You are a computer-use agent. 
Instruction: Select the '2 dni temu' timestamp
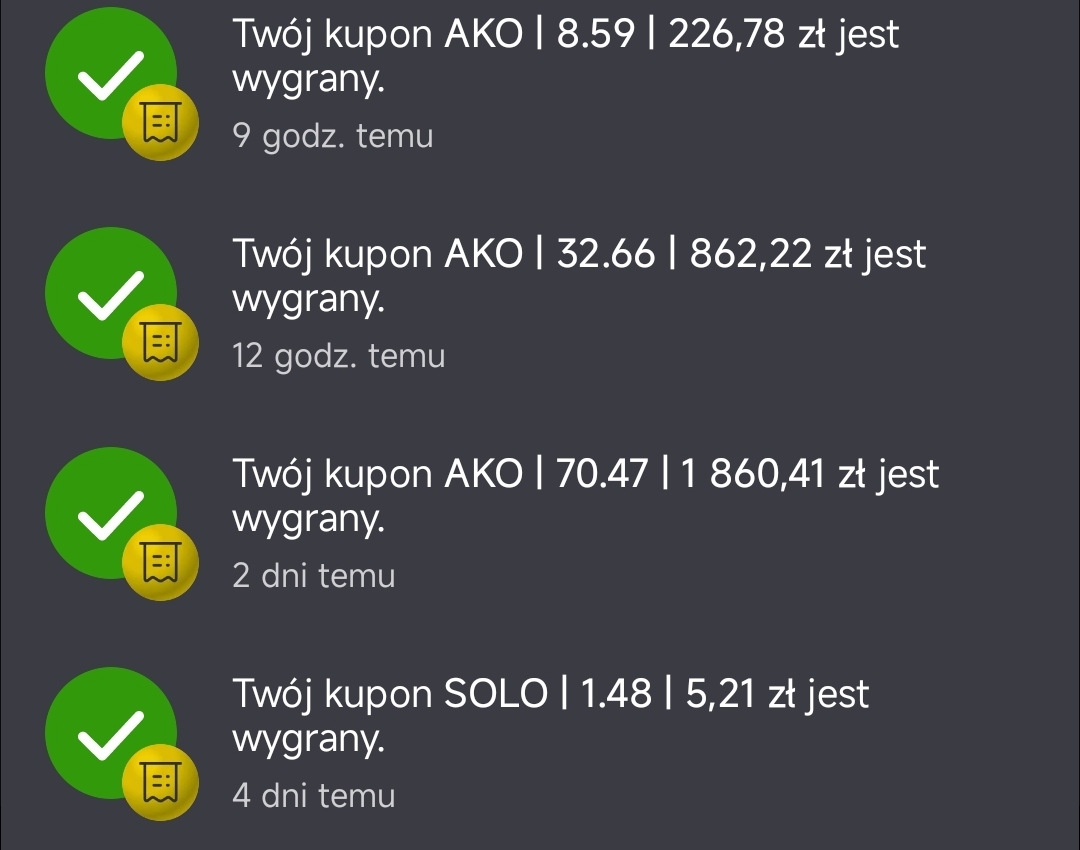313,576
